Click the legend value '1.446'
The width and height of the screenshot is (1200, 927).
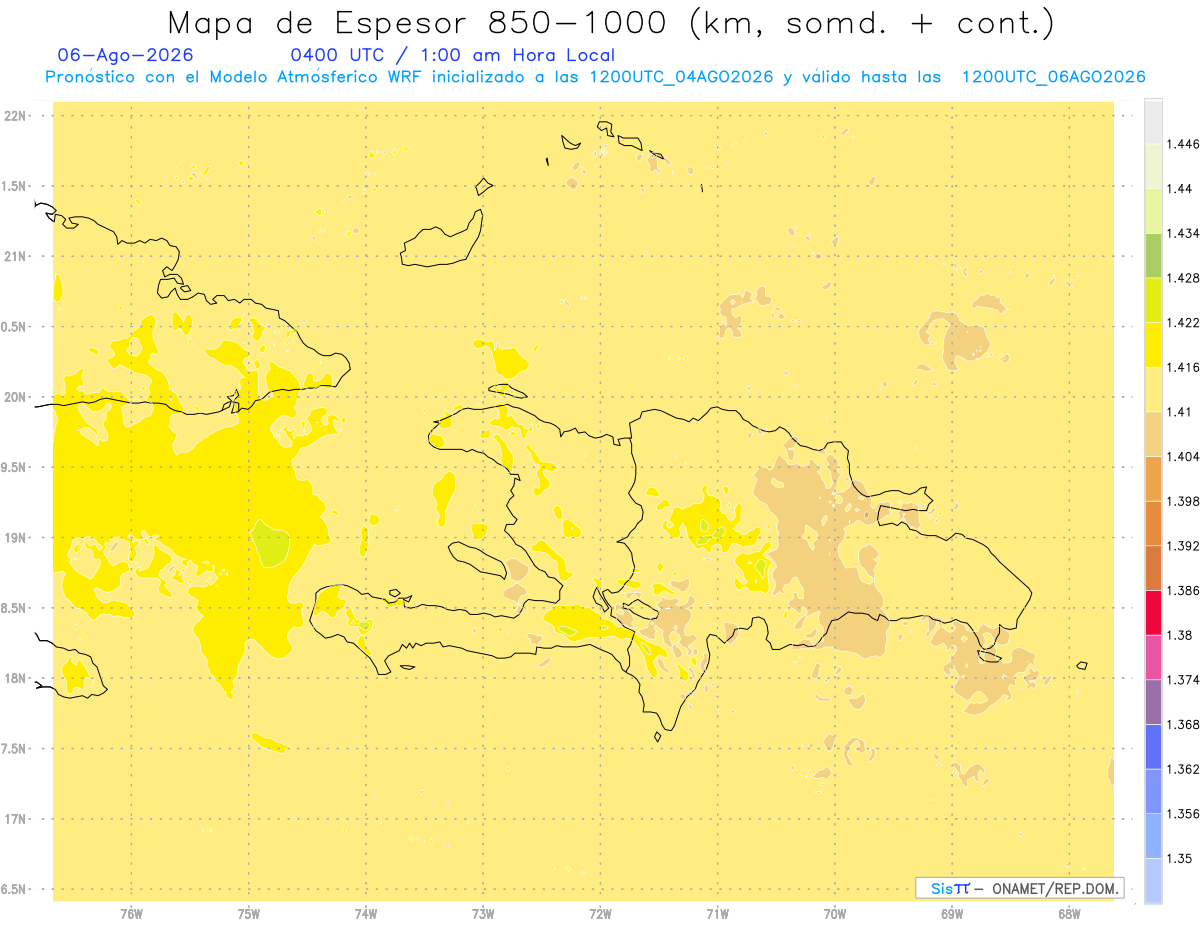pyautogui.click(x=1184, y=144)
